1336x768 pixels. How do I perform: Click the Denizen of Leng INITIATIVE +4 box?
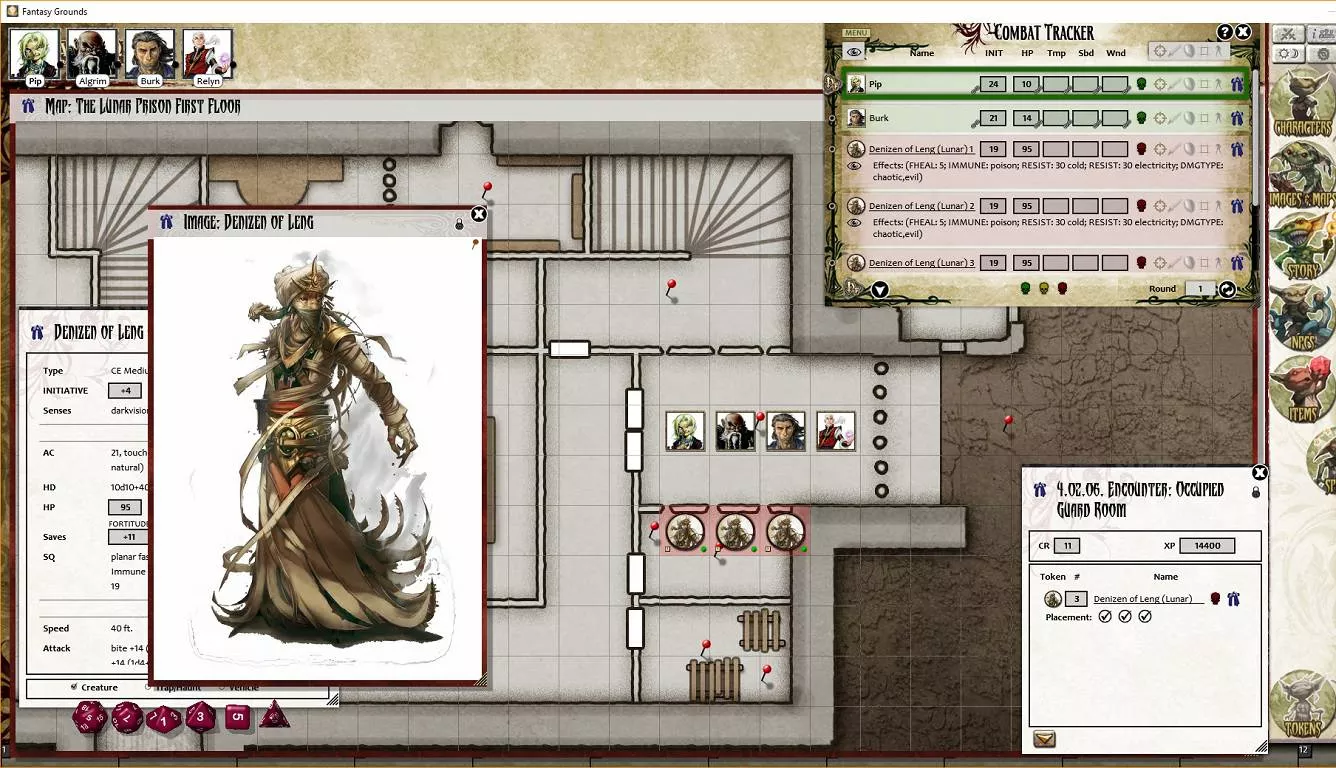(125, 391)
